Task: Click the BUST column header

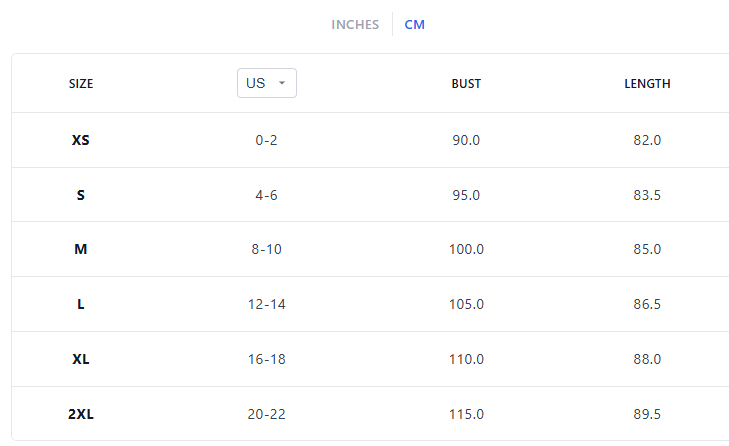Action: pyautogui.click(x=466, y=84)
